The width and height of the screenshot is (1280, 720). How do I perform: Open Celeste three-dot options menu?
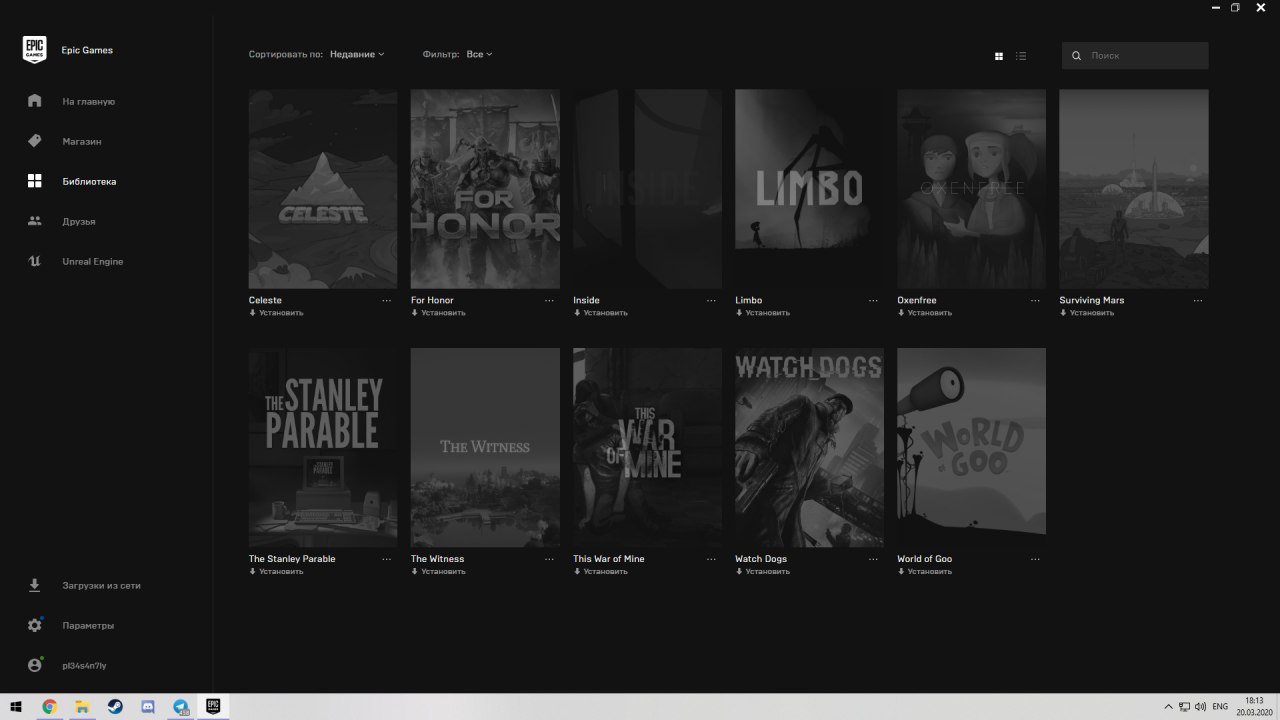pos(387,300)
